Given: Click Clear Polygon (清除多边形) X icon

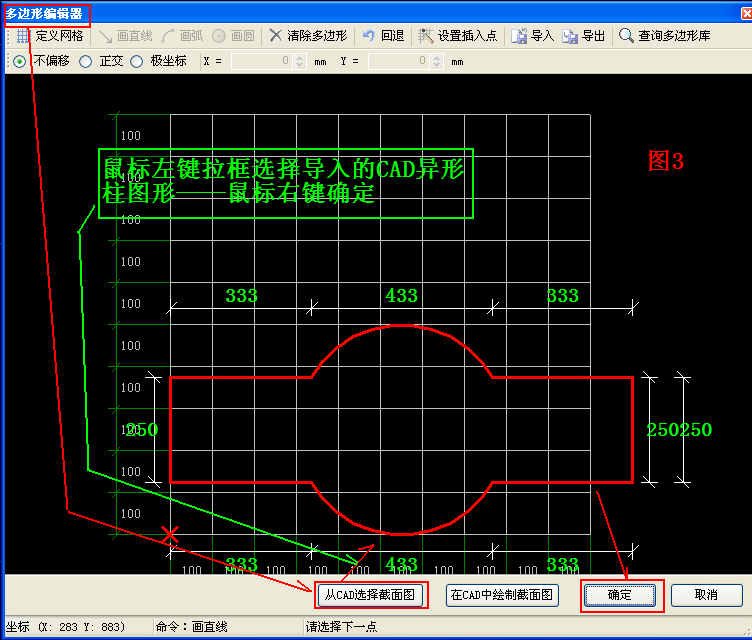Looking at the screenshot, I should (275, 36).
